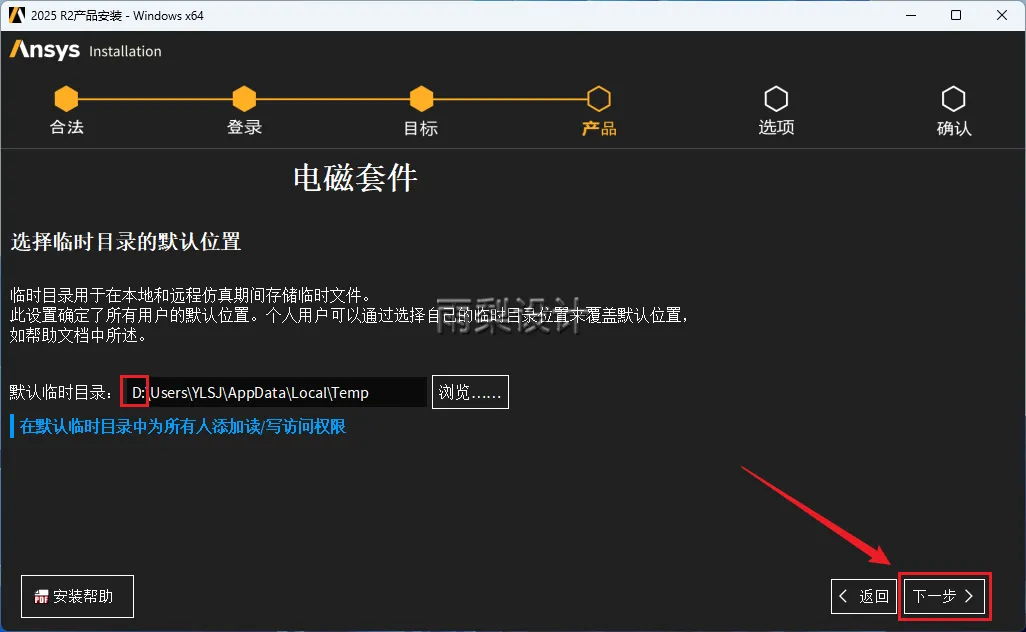
Task: Proceed with the 下一步 button
Action: (944, 596)
